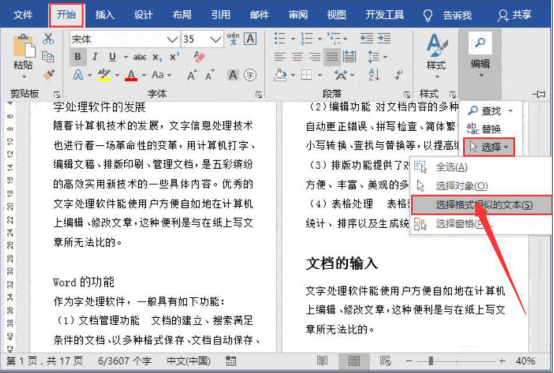Toggle Italic formatting
554x373 pixels.
pyautogui.click(x=95, y=57)
